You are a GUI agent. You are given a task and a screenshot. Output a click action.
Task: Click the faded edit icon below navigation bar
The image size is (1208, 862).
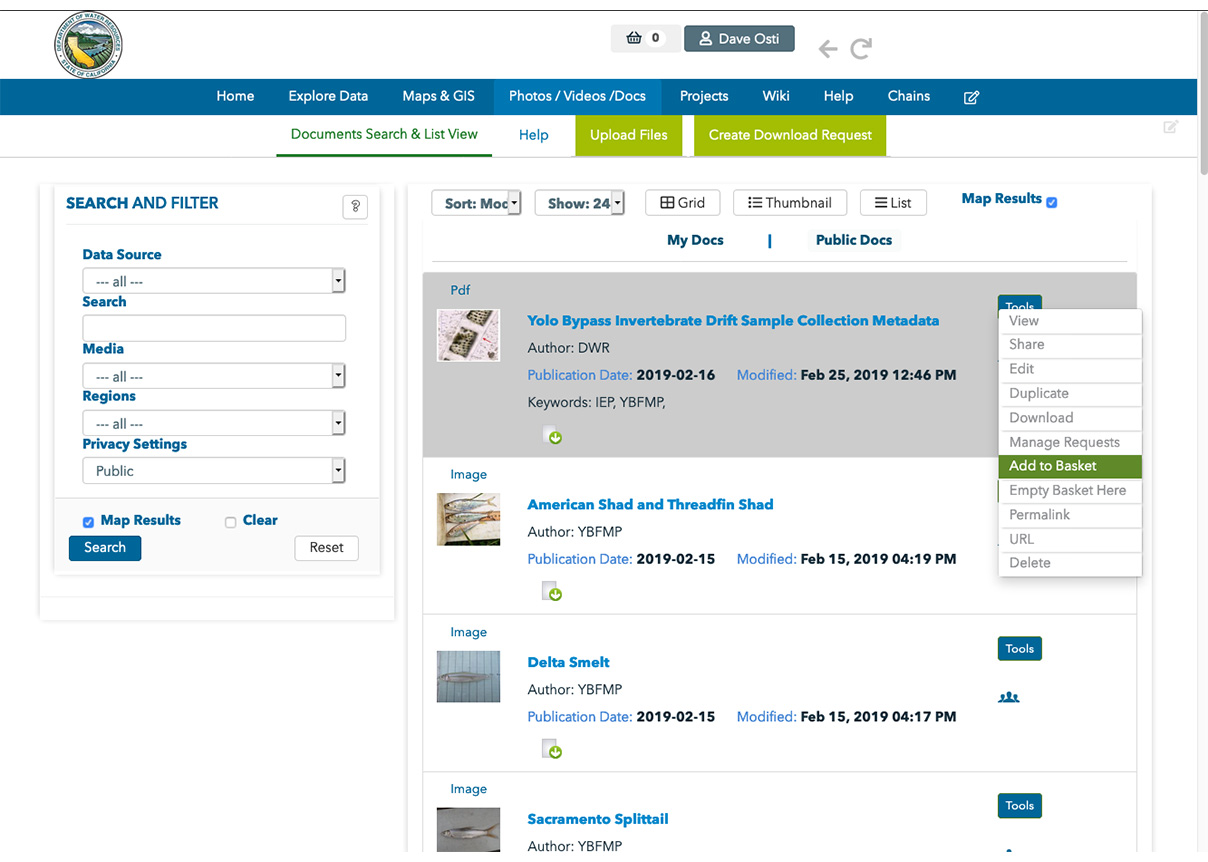click(x=1170, y=127)
